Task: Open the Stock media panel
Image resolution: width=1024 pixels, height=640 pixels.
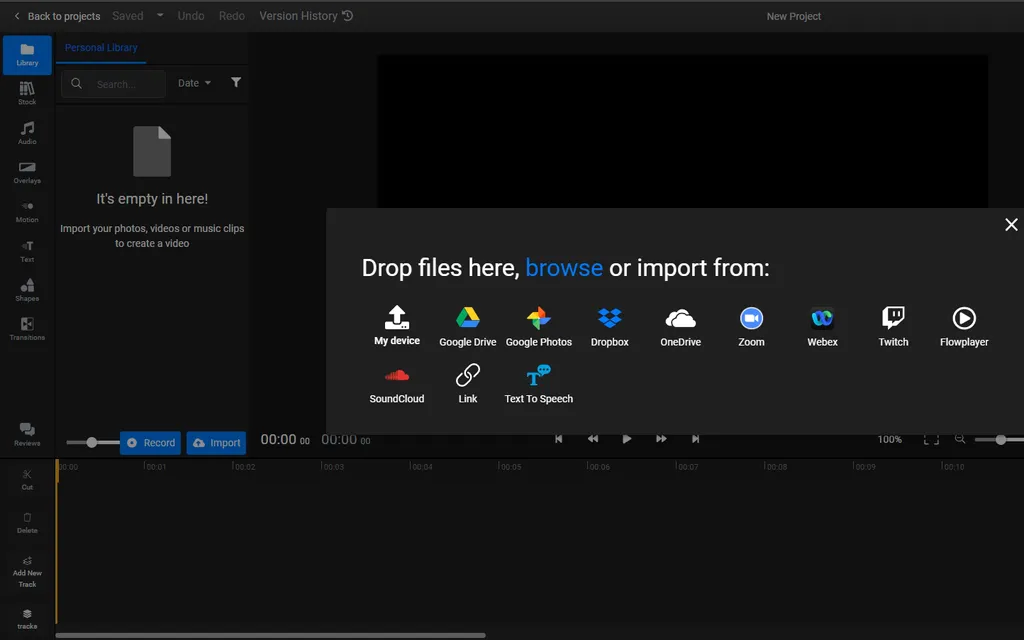Action: click(x=27, y=94)
